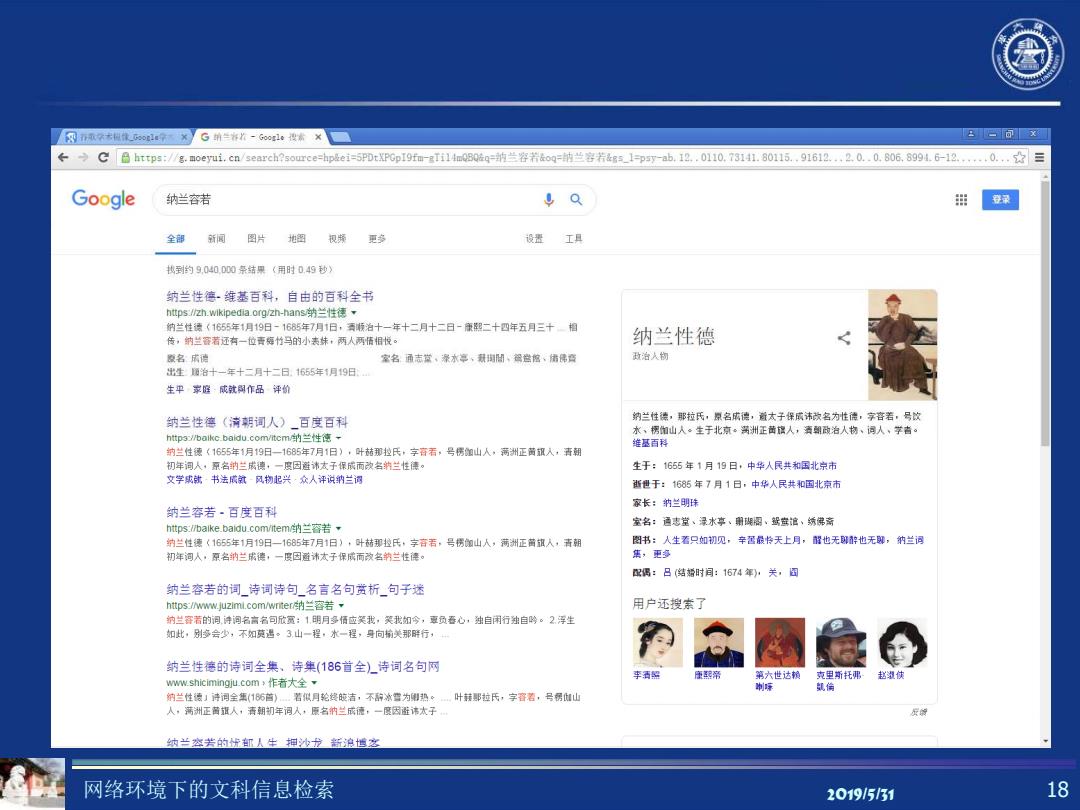
Task: Expand dropdown arrow beside the baike.baidu.com 纳兰性德 URL
Action: (339, 438)
